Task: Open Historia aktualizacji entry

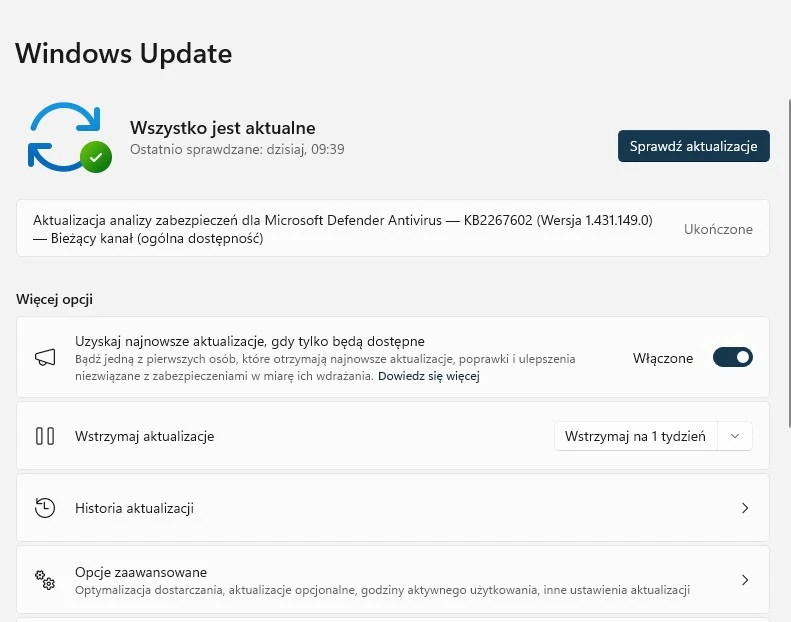Action: 393,508
